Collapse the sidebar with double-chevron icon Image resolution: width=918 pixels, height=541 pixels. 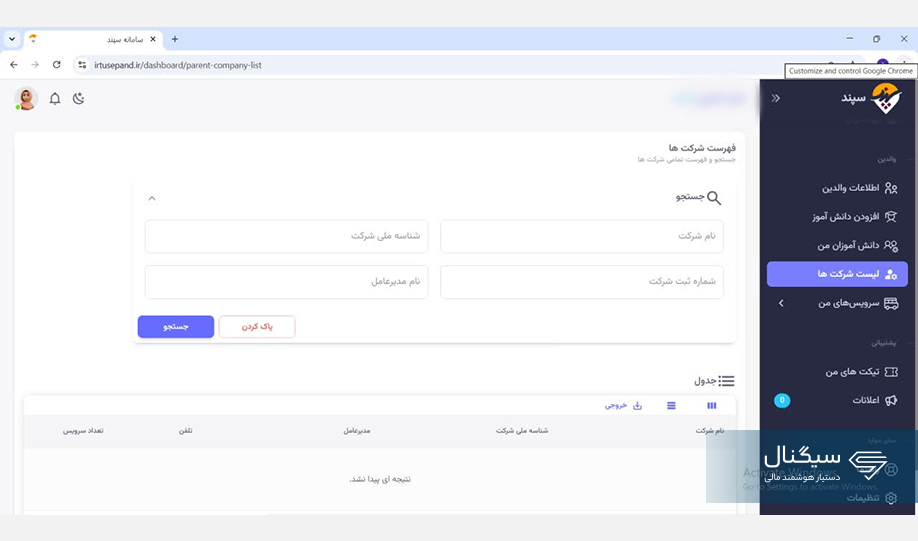pyautogui.click(x=776, y=98)
